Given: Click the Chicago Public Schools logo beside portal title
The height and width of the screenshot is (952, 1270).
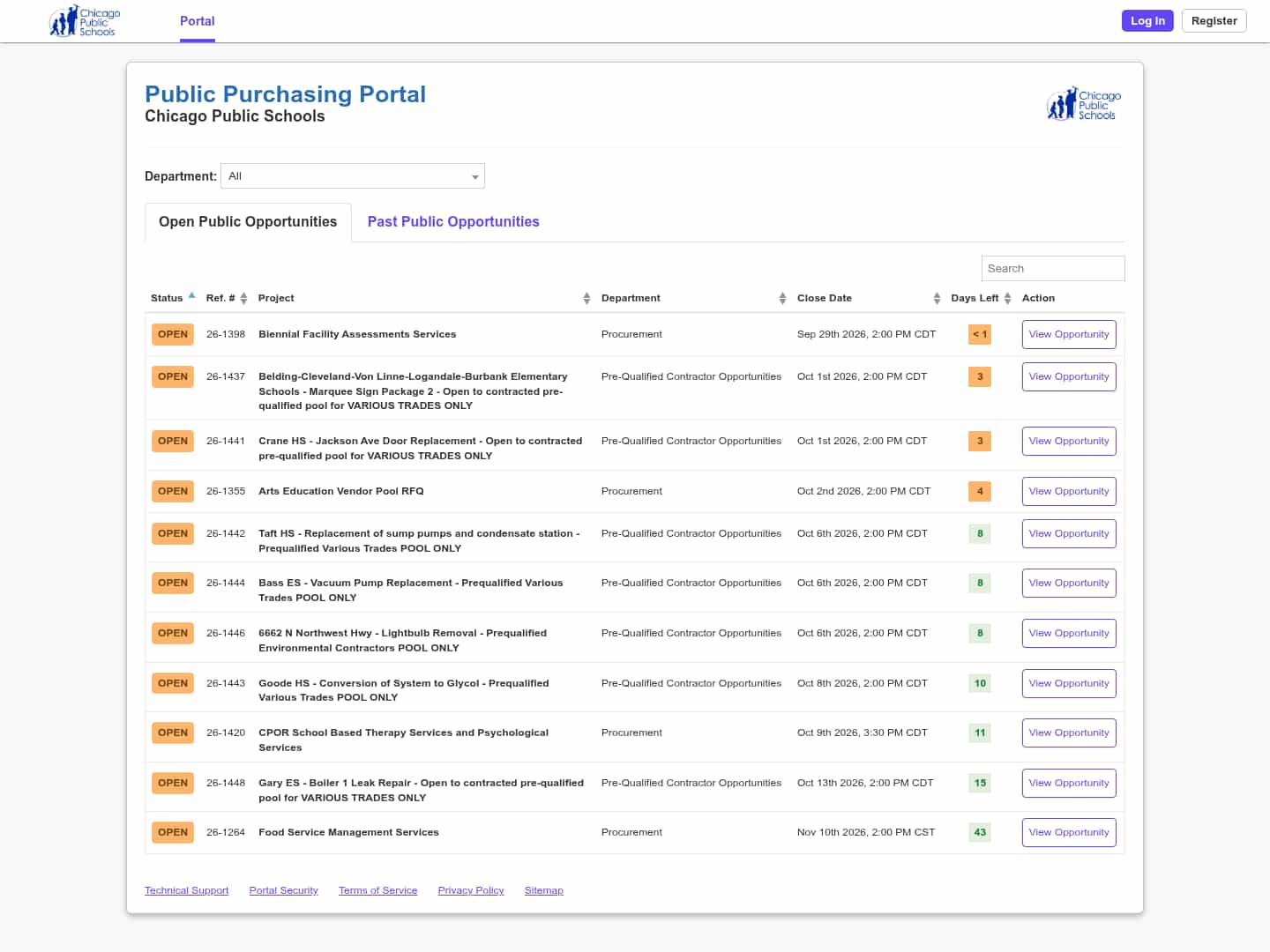Looking at the screenshot, I should [1084, 104].
